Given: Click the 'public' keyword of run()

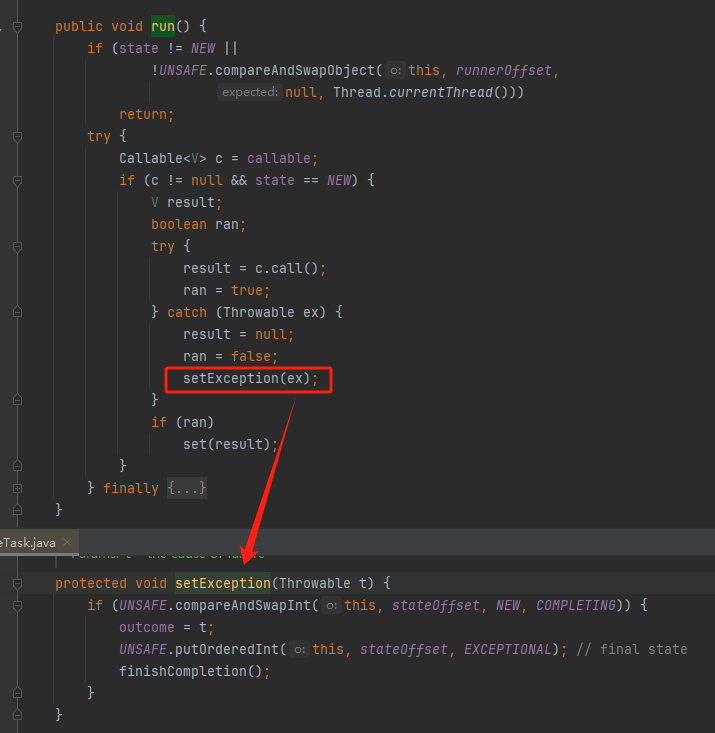Looking at the screenshot, I should click(x=79, y=26).
